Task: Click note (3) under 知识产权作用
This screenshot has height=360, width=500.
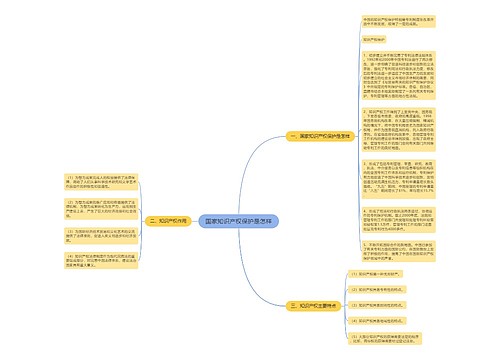Action: click(x=101, y=236)
